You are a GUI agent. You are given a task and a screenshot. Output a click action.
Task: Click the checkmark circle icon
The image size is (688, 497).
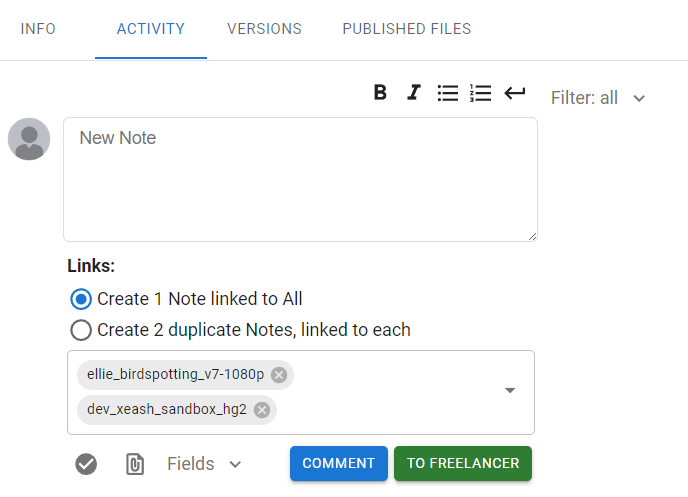click(x=87, y=464)
